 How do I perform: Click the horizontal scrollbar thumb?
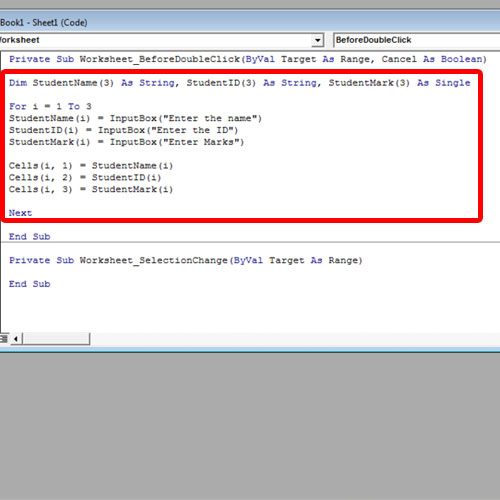(x=56, y=339)
